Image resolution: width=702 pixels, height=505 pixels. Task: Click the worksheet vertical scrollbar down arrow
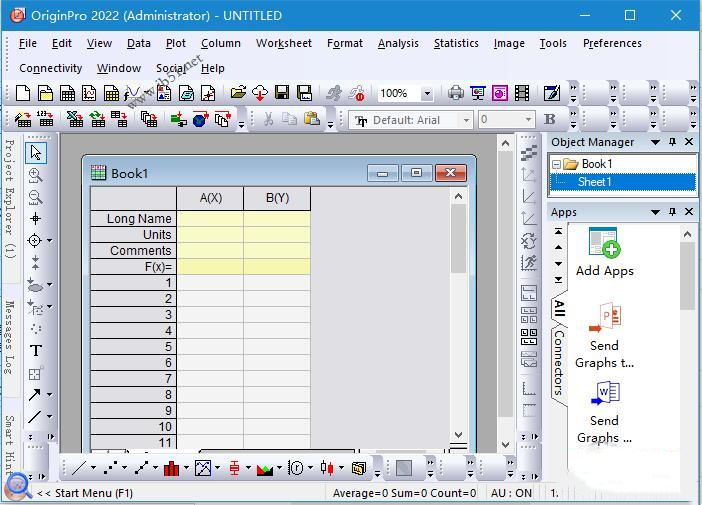pyautogui.click(x=458, y=435)
